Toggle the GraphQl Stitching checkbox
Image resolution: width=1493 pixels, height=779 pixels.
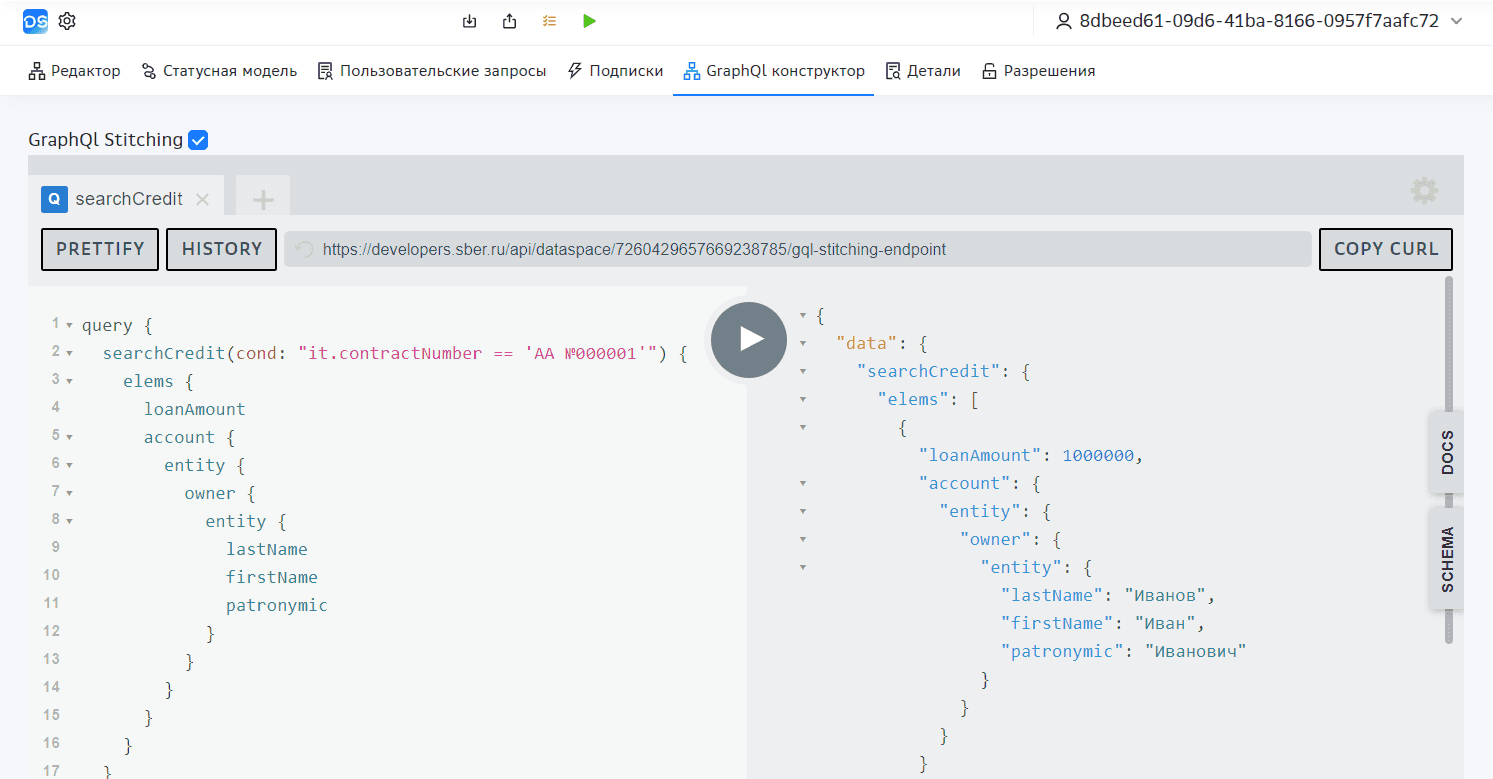[198, 140]
